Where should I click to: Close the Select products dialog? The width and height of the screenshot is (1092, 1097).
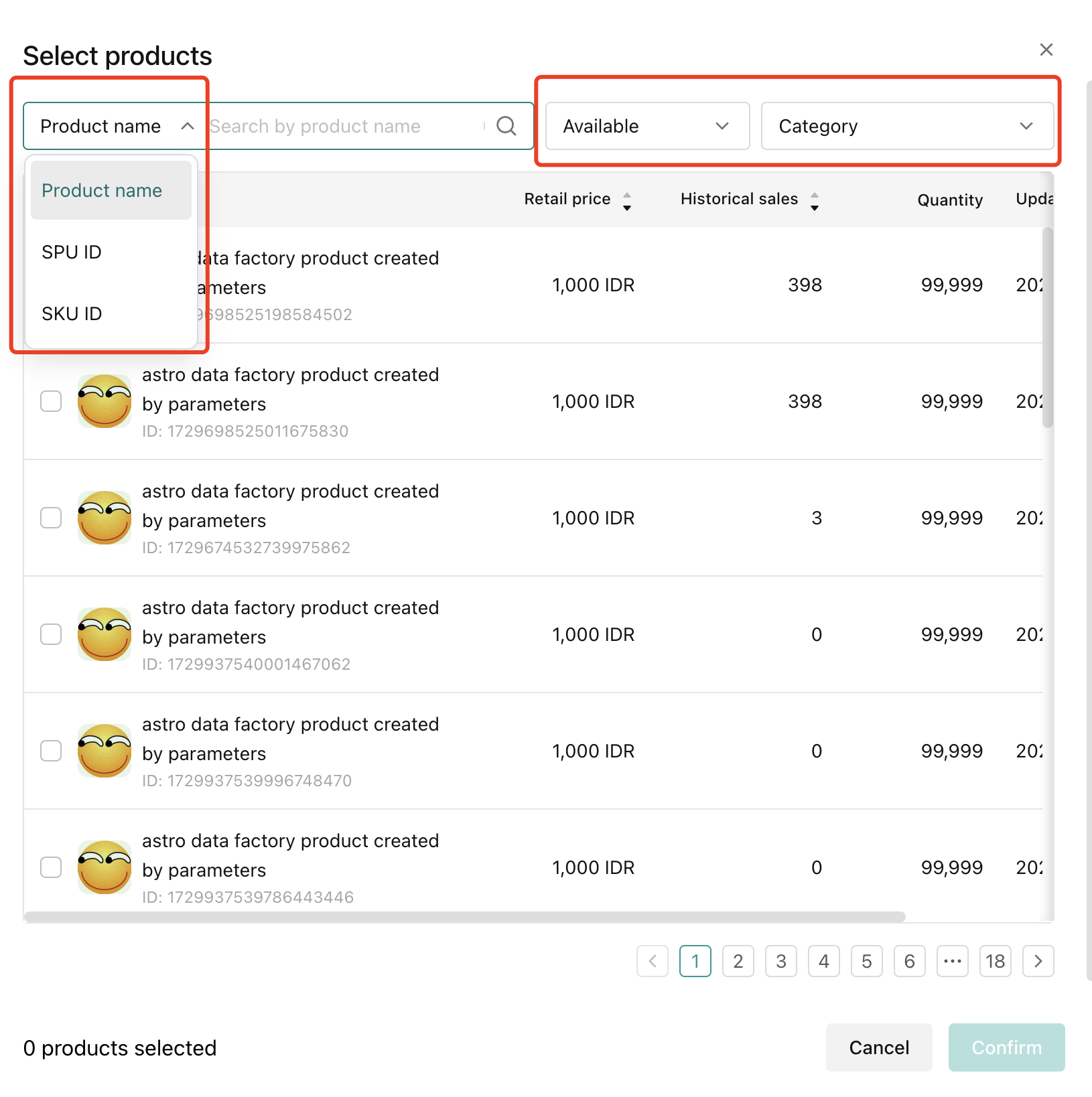click(1046, 50)
